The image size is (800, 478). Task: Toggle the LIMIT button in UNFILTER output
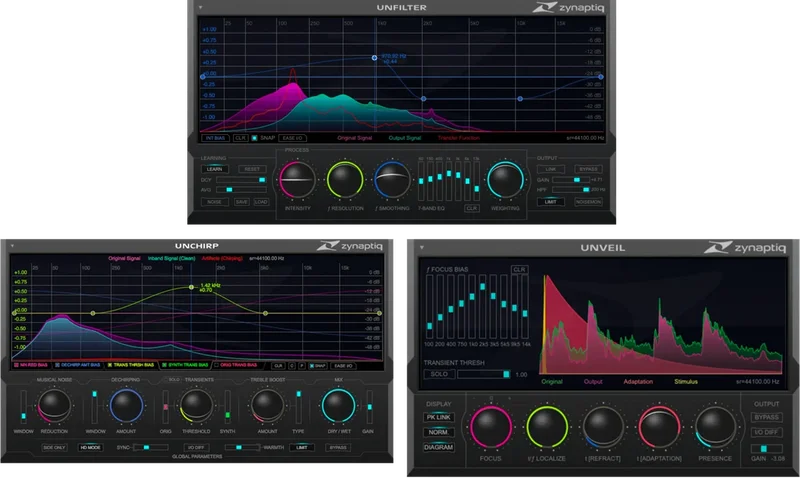coord(551,202)
